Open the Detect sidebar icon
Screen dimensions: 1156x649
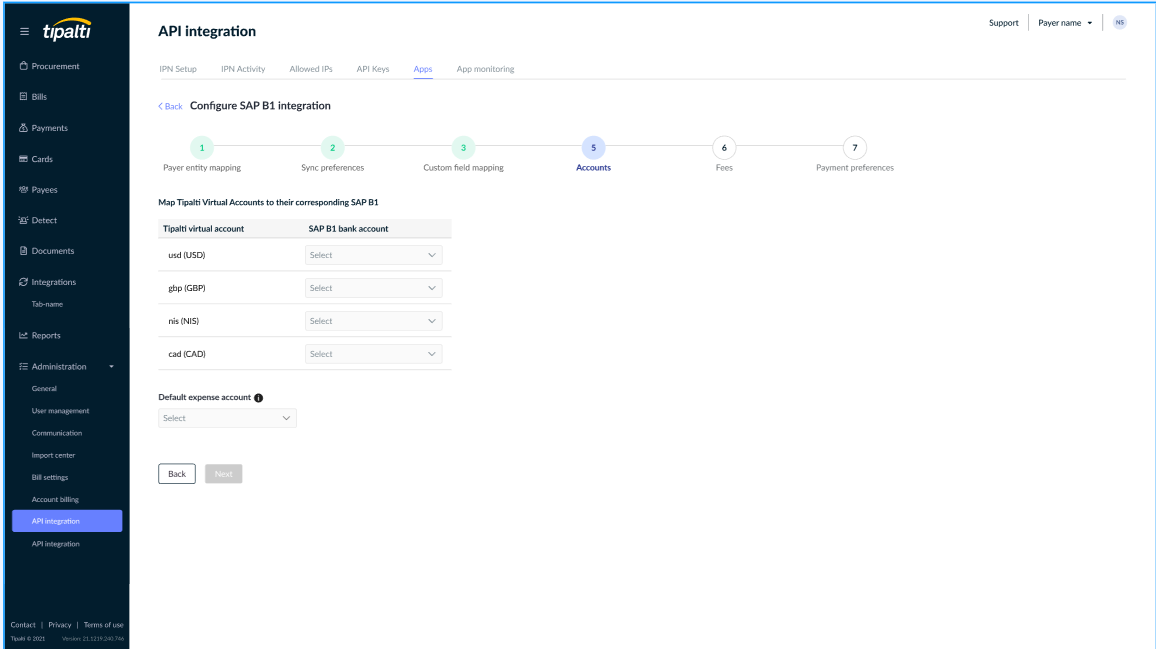[x=24, y=221]
